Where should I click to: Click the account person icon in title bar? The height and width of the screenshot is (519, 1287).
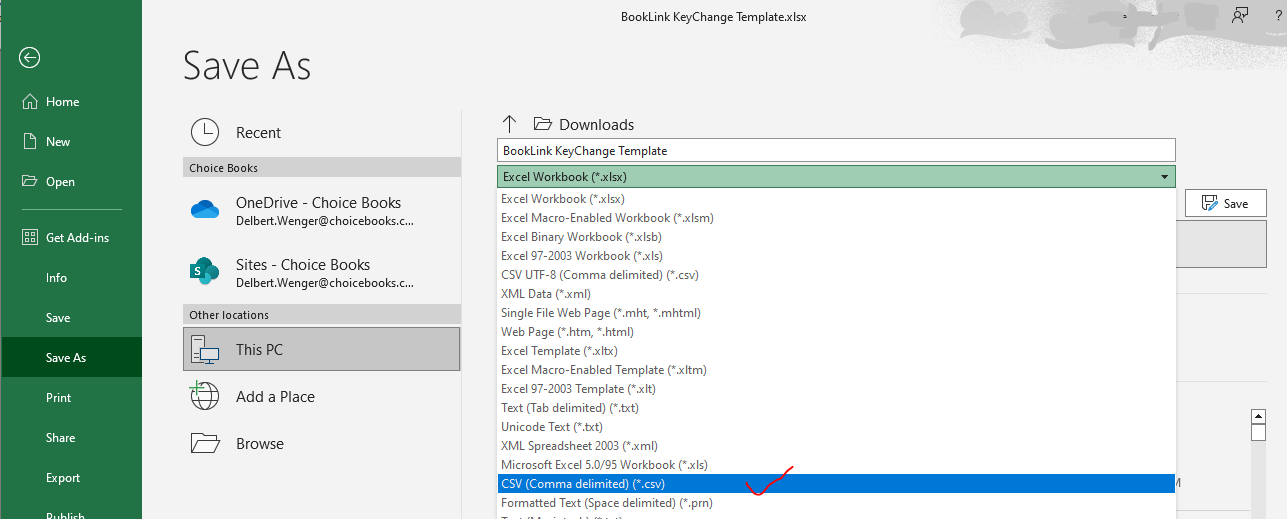[1240, 16]
